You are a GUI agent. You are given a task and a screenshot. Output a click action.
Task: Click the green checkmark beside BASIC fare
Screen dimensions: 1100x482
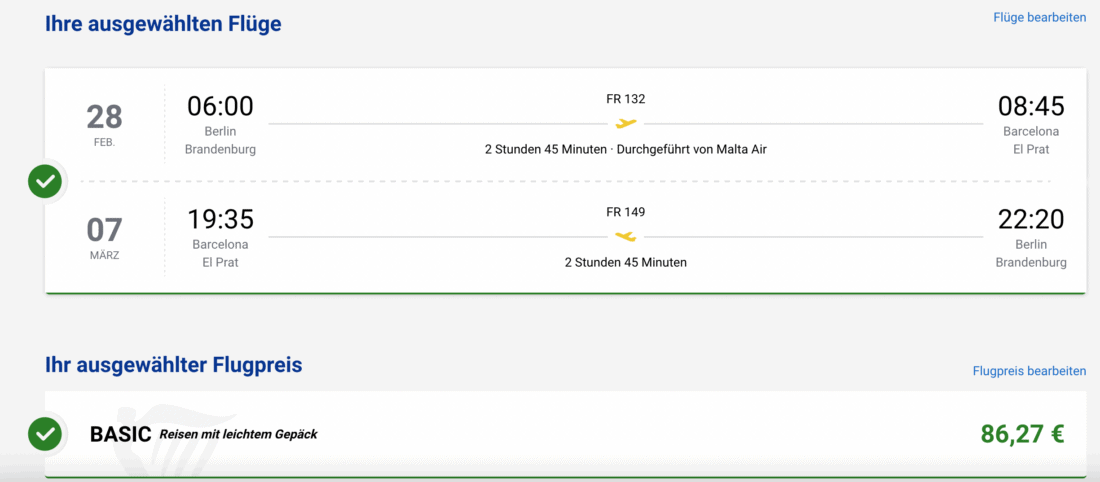pos(45,433)
